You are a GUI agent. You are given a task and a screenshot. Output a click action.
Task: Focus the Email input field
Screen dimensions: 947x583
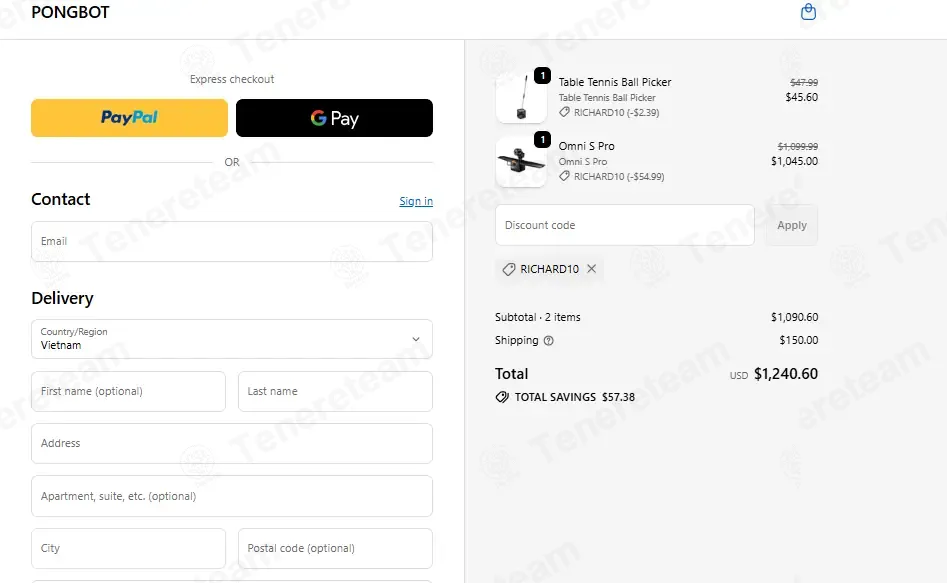pyautogui.click(x=232, y=242)
